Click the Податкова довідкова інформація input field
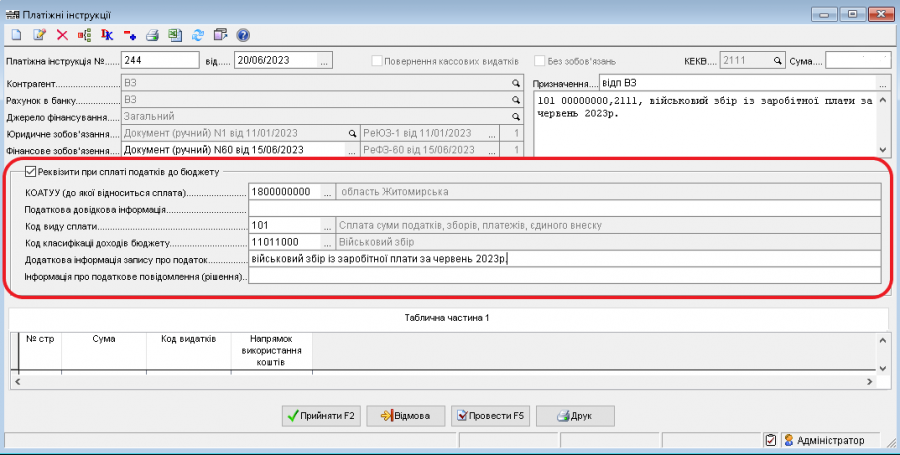Image resolution: width=900 pixels, height=455 pixels. pyautogui.click(x=564, y=208)
